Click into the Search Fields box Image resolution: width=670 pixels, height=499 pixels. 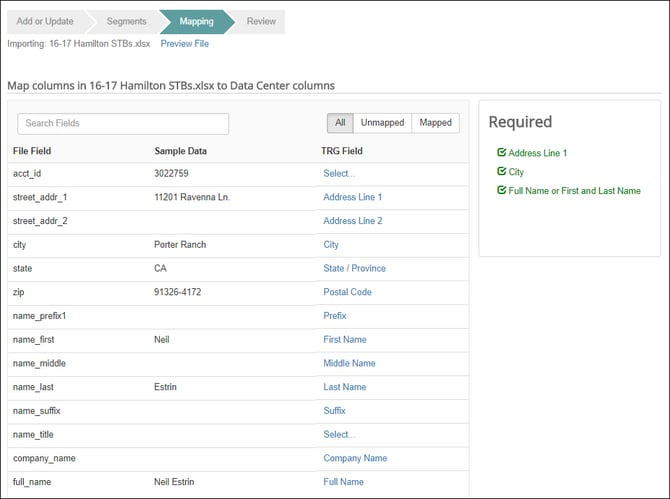123,123
